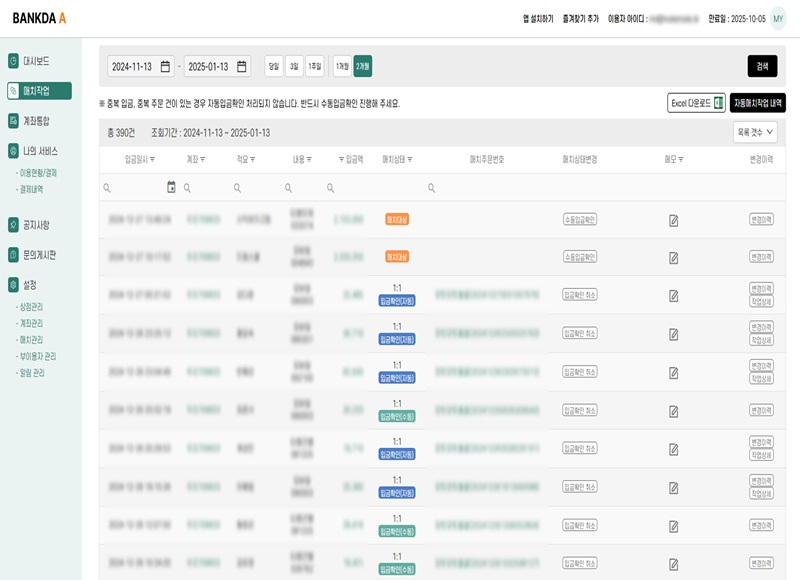Open 부이용자 관리 under 설정
Viewport: 800px width, 580px height.
(x=36, y=356)
